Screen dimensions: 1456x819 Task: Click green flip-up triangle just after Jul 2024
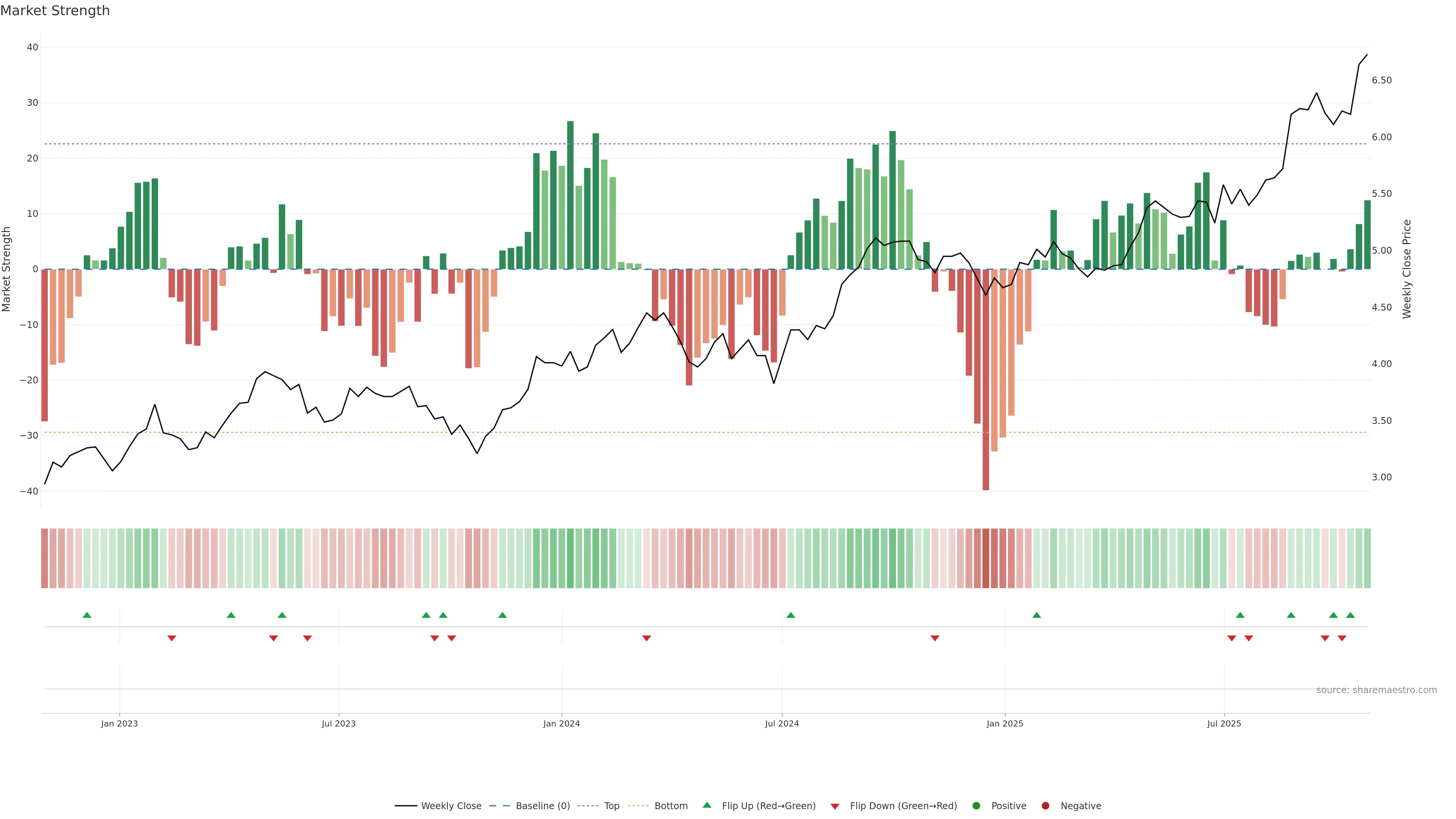click(791, 615)
